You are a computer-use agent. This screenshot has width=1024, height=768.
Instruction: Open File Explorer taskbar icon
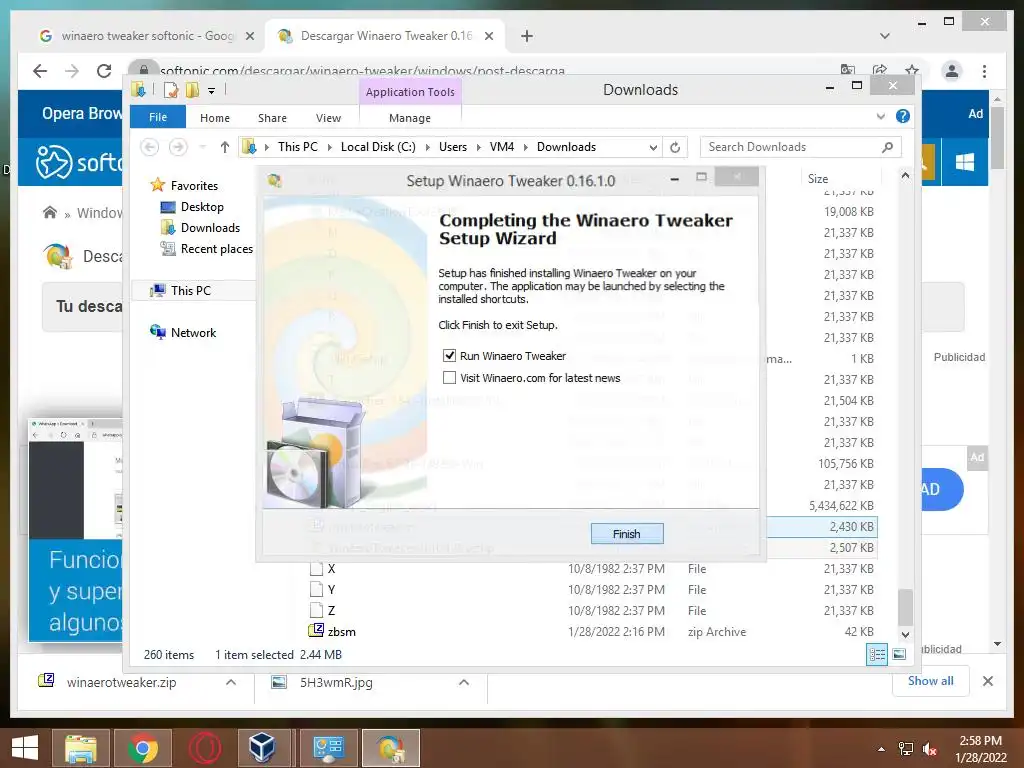pyautogui.click(x=80, y=748)
